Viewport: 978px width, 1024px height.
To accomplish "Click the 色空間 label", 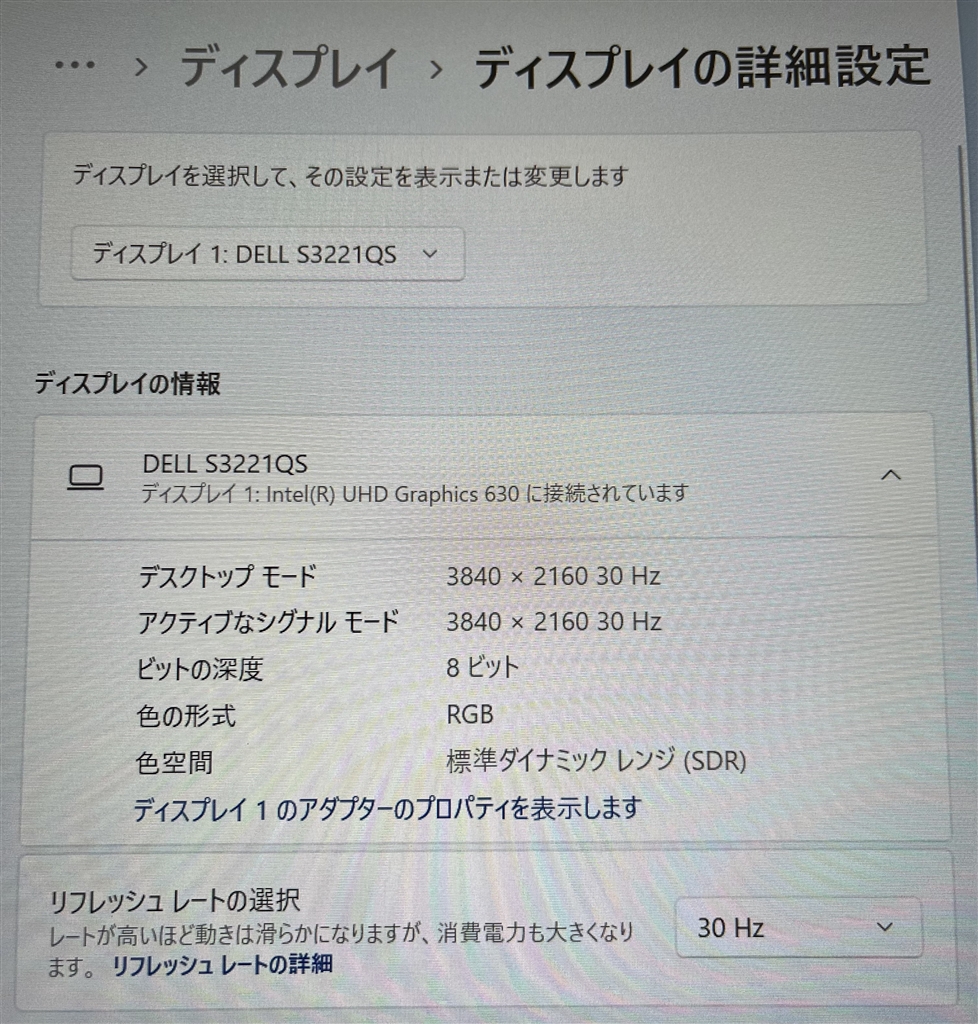I will pyautogui.click(x=174, y=762).
